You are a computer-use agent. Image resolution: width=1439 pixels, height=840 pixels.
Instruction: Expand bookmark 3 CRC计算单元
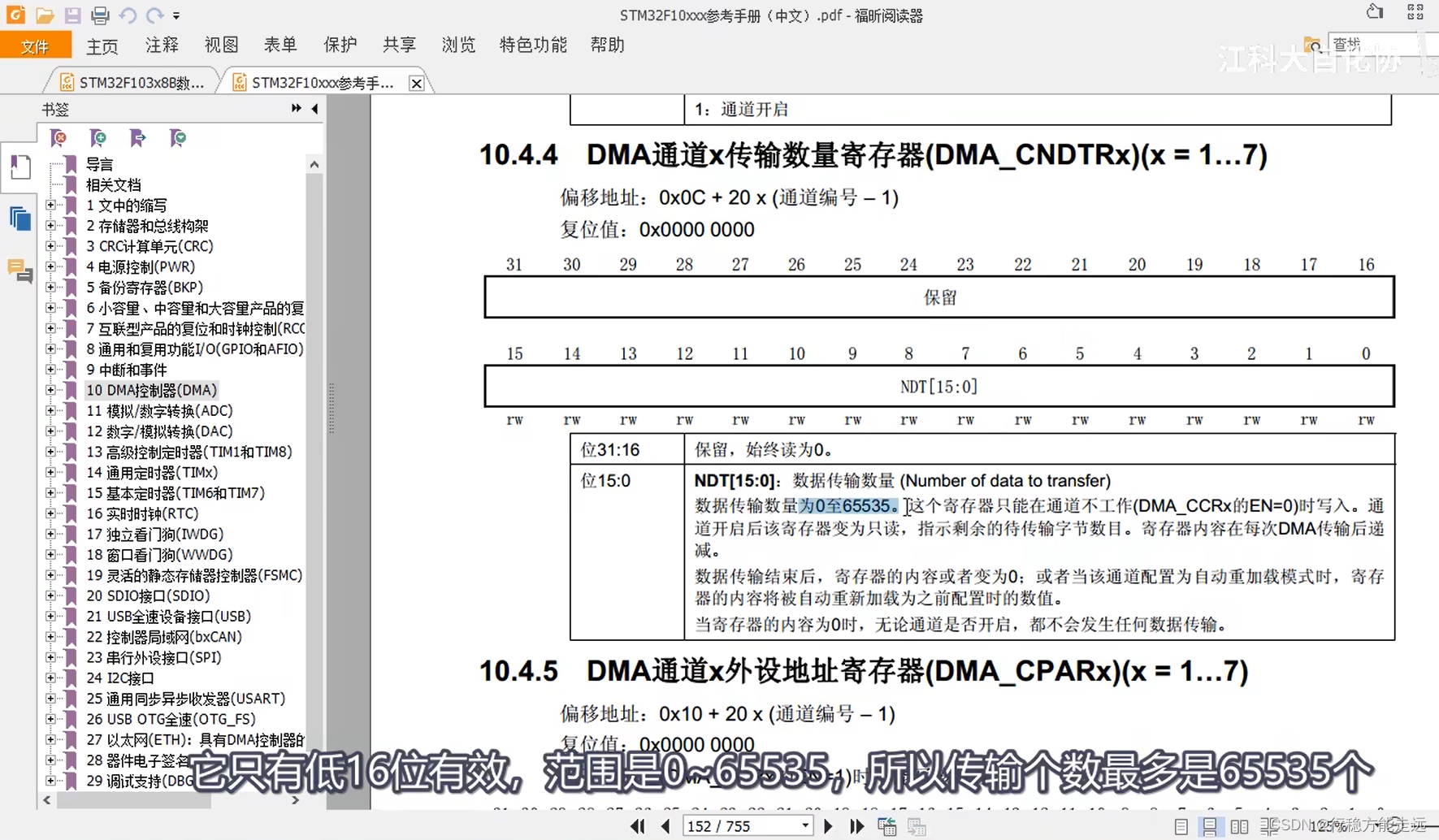(x=50, y=246)
